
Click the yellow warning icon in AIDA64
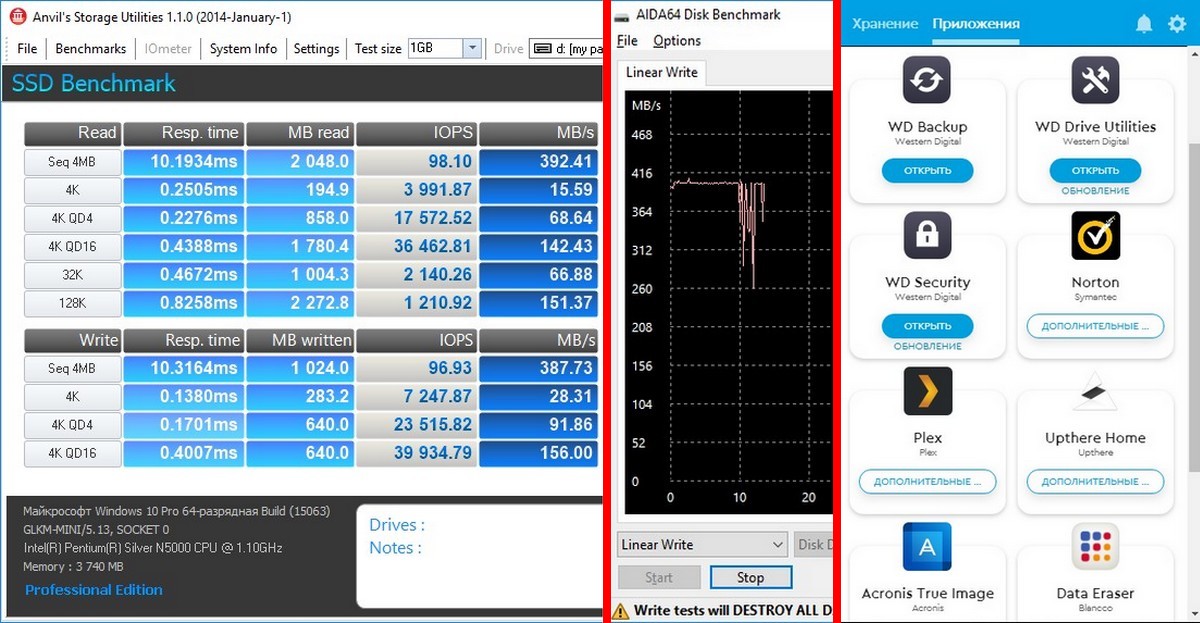point(620,609)
